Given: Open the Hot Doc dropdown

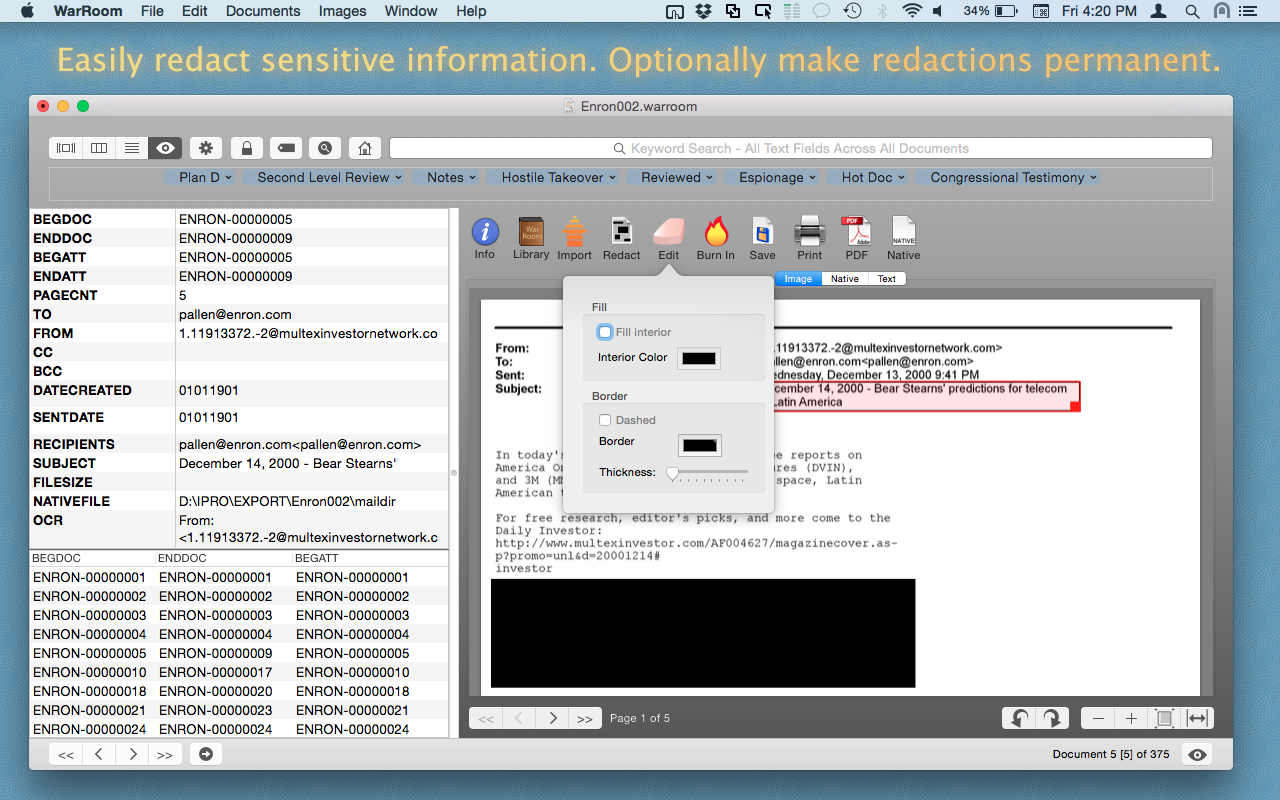Looking at the screenshot, I should click(x=872, y=177).
